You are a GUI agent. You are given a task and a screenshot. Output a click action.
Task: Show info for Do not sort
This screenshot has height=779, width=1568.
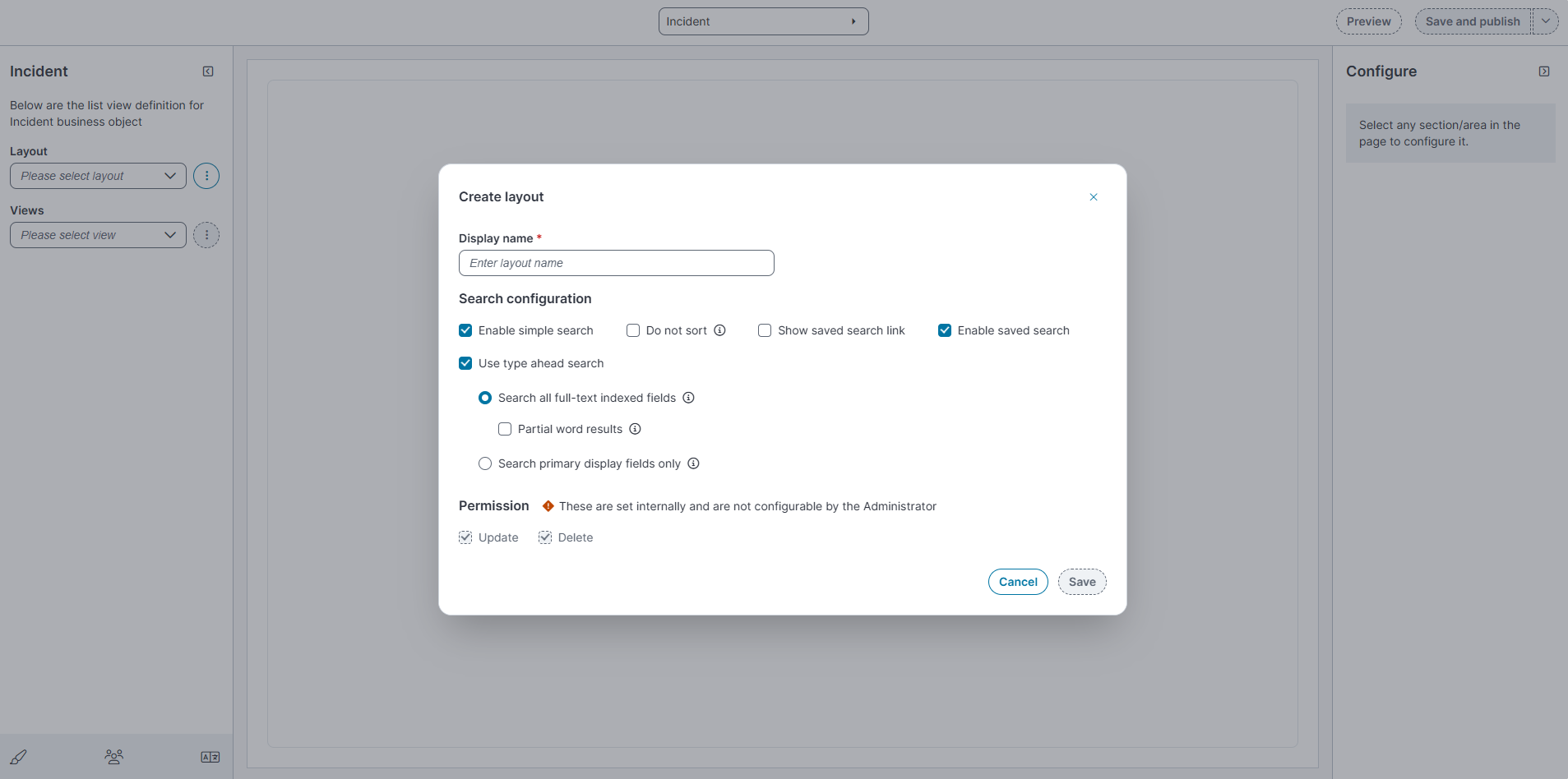click(719, 330)
